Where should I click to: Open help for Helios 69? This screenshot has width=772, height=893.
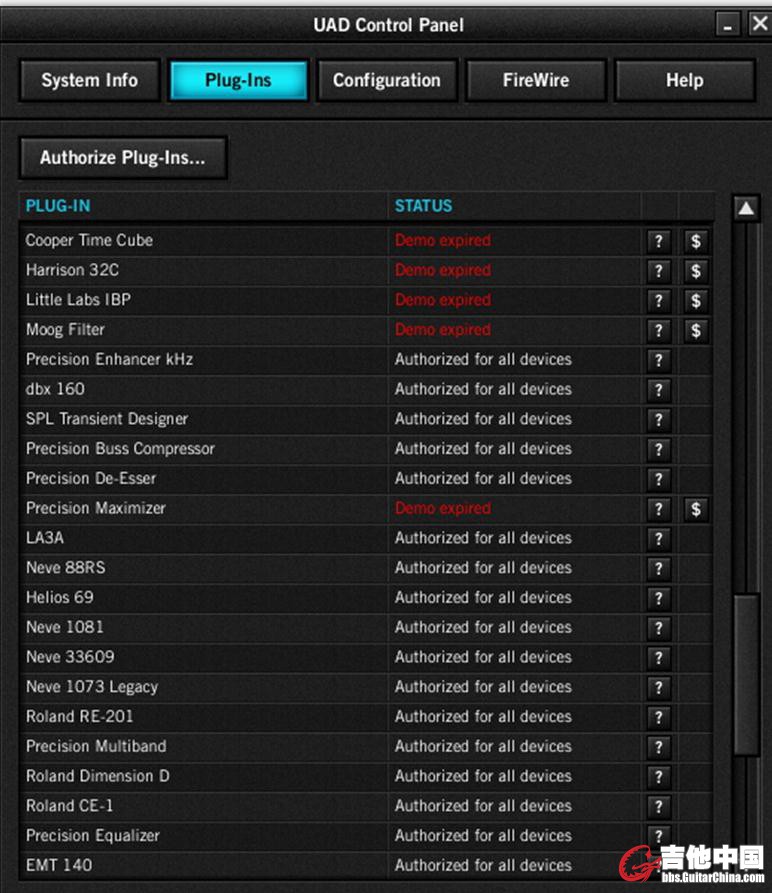tap(659, 599)
